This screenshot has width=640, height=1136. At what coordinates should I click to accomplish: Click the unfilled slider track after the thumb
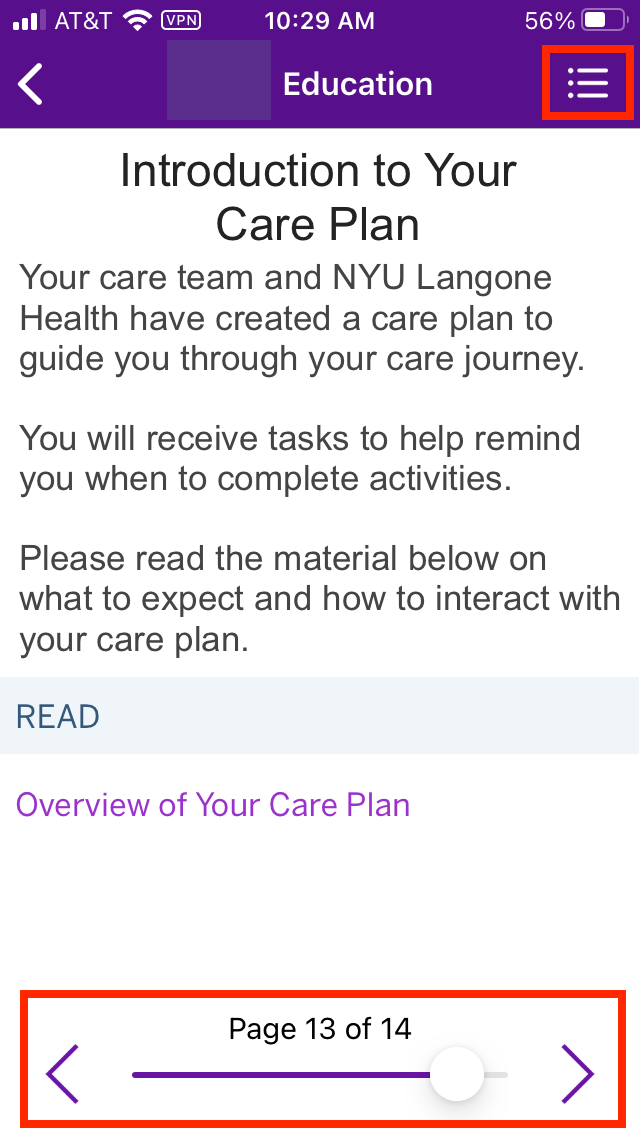coord(496,1074)
